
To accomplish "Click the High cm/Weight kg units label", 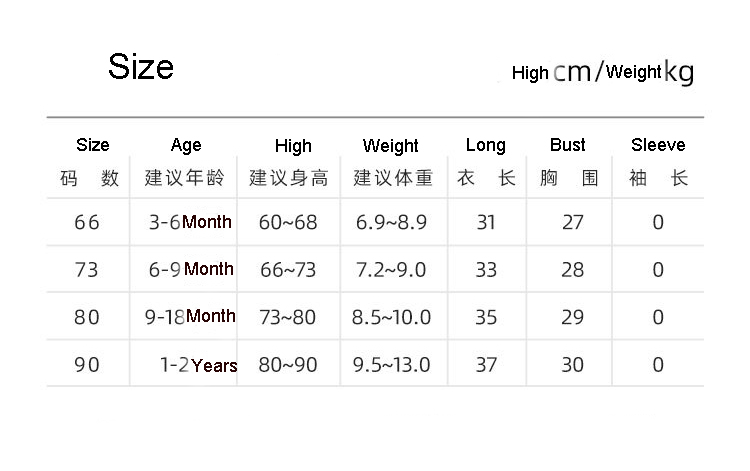I will point(602,72).
